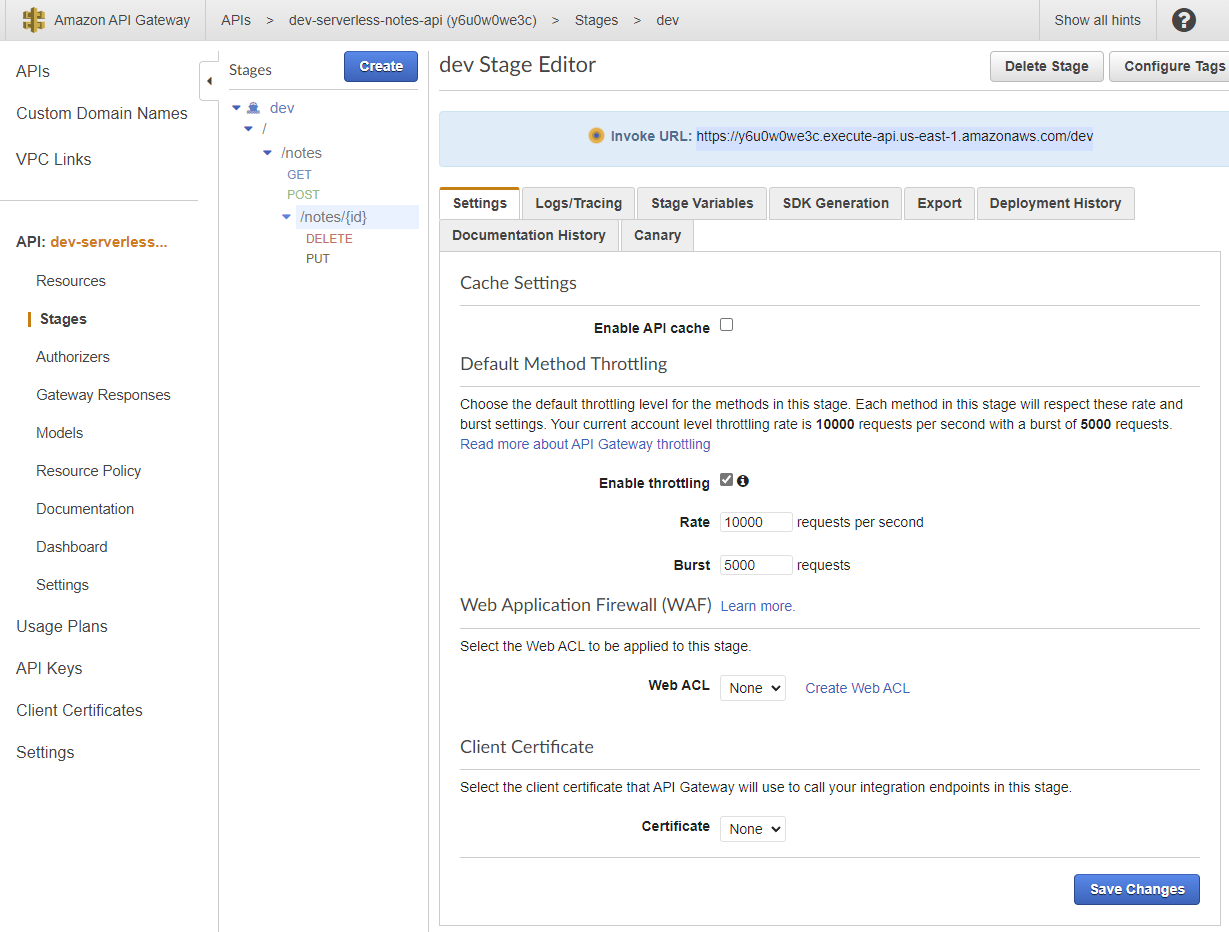Screen dimensions: 1229x932
Task: Toggle the Enable API cache checkbox
Action: tap(727, 325)
